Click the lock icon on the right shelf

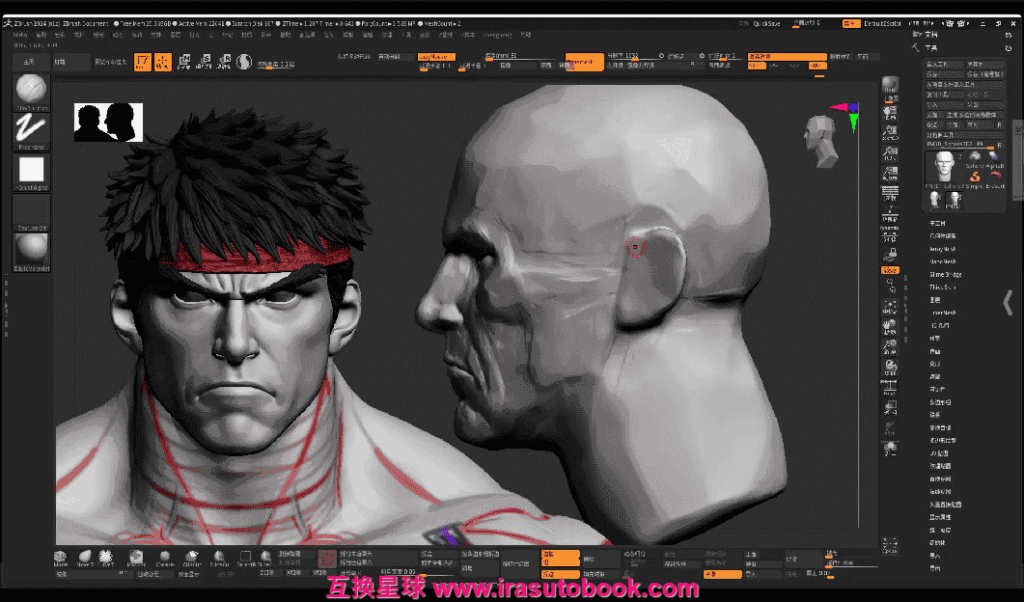(890, 253)
